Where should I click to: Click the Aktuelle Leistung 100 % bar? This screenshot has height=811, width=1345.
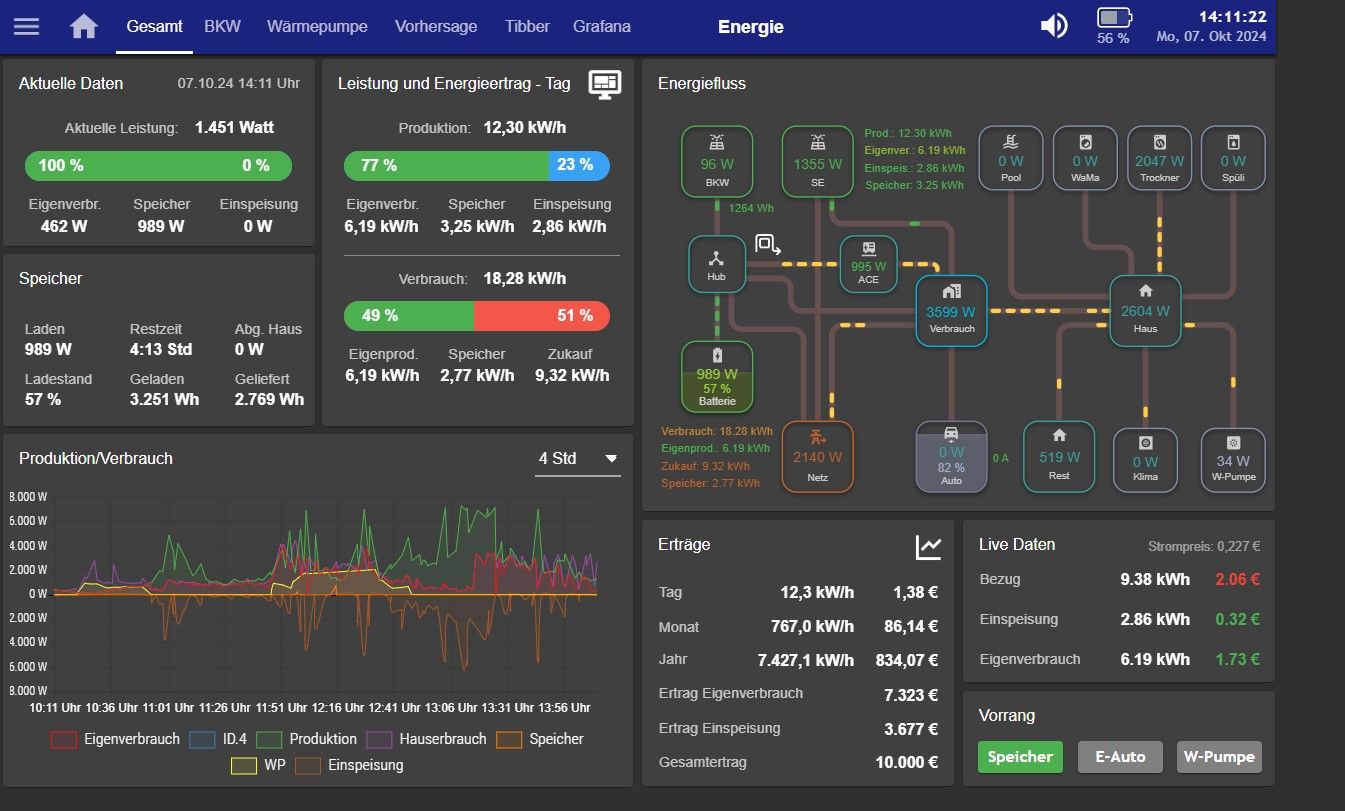coord(158,166)
